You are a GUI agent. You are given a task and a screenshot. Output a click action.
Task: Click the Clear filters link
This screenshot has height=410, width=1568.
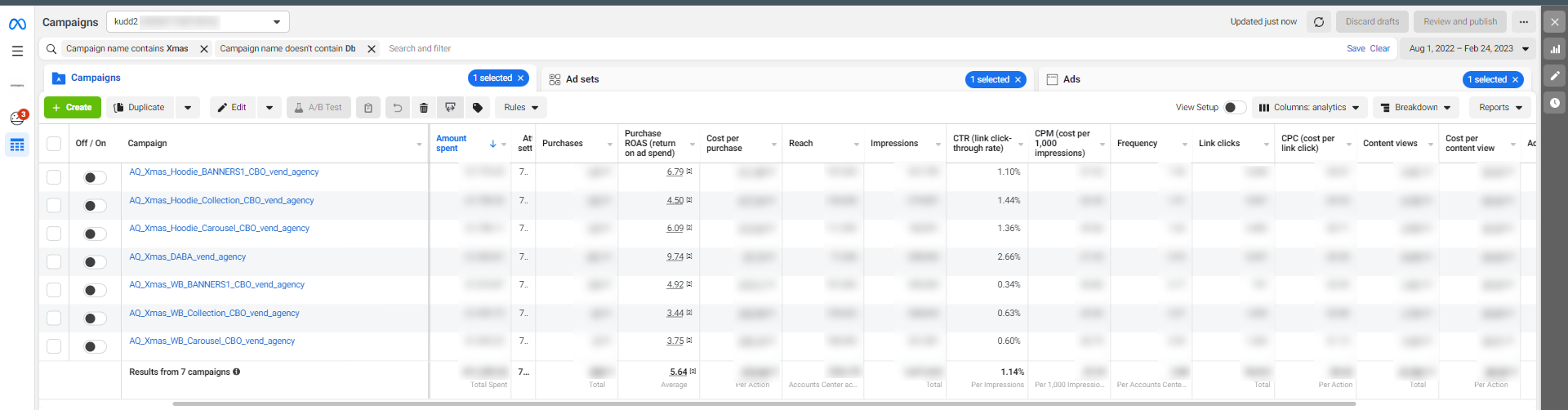[x=1380, y=49]
